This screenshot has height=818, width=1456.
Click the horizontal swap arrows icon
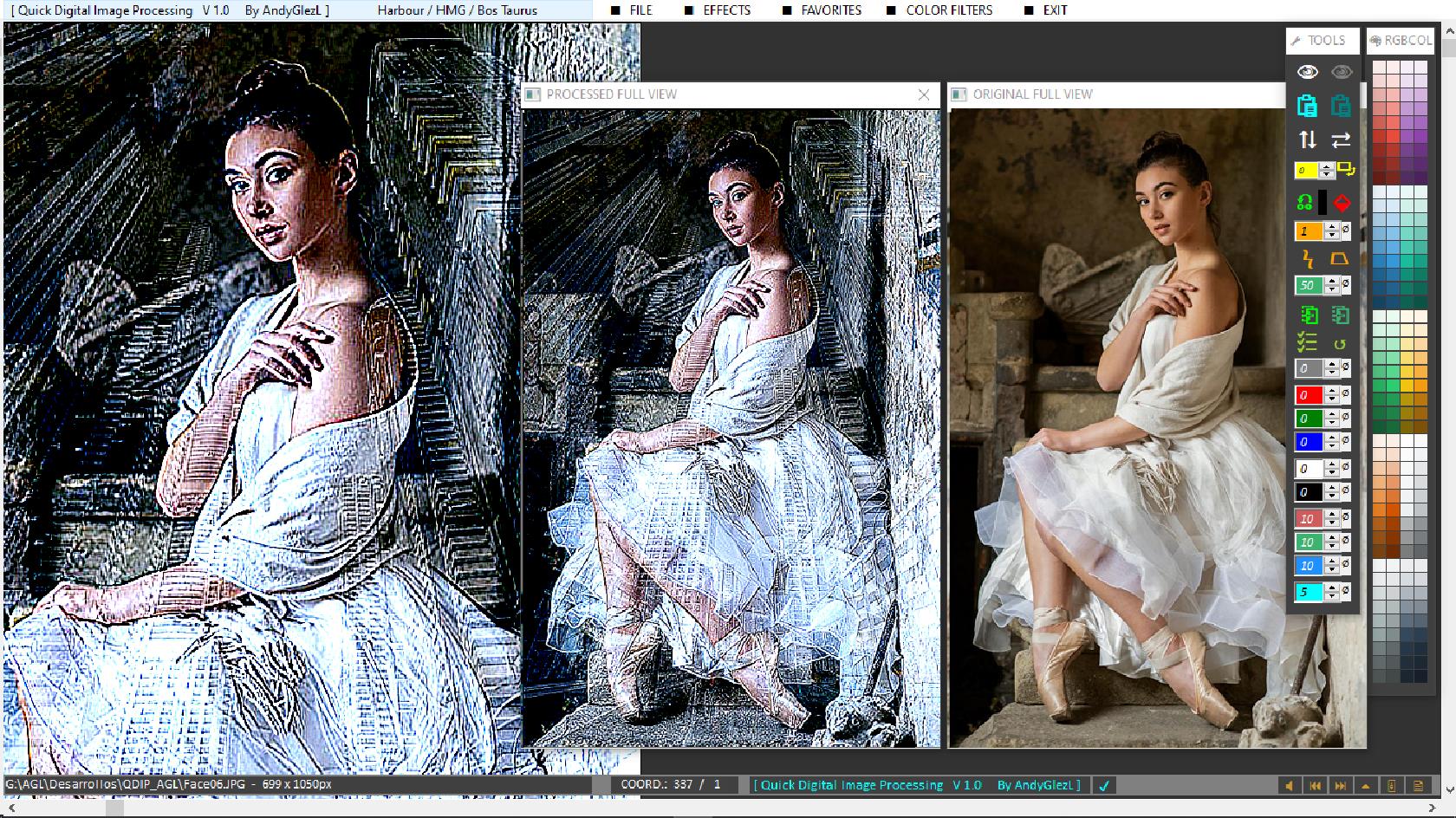1341,139
